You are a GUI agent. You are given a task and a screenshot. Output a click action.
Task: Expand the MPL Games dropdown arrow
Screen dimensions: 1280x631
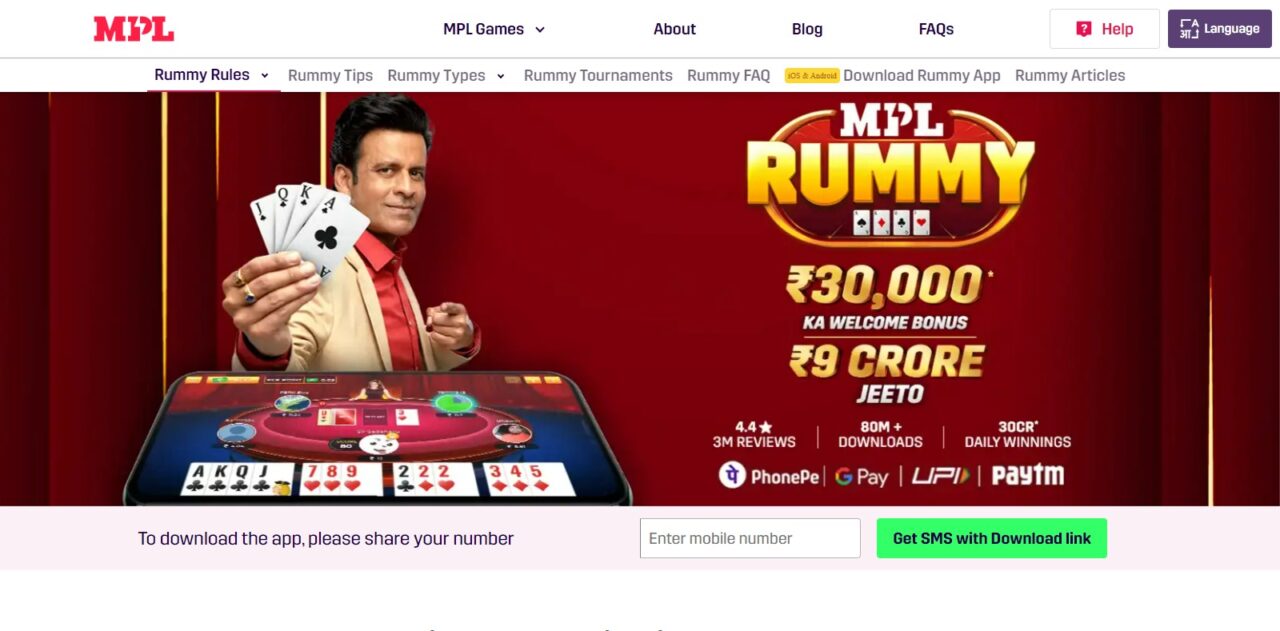click(540, 29)
